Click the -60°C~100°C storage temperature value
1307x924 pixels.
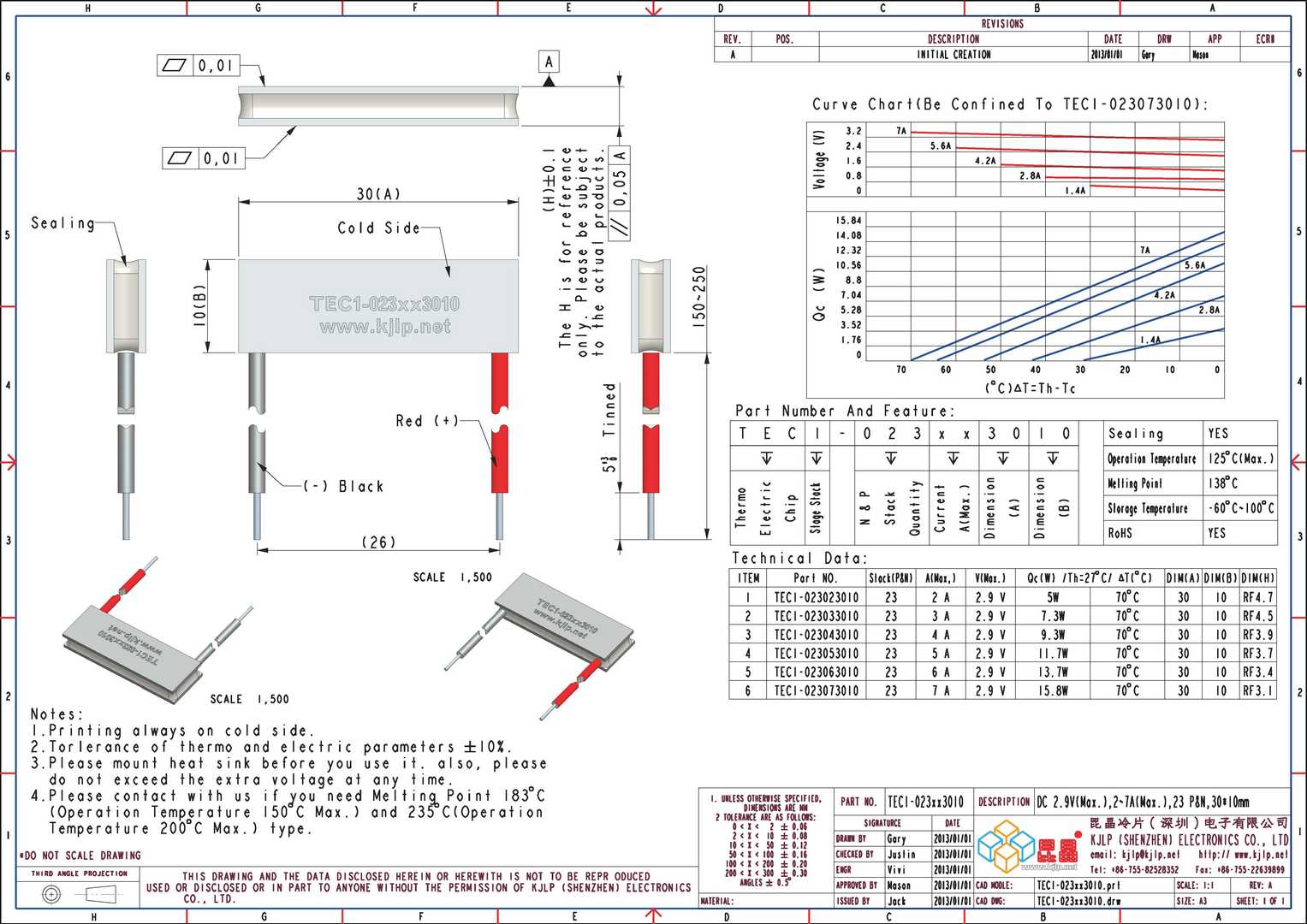coord(1241,507)
